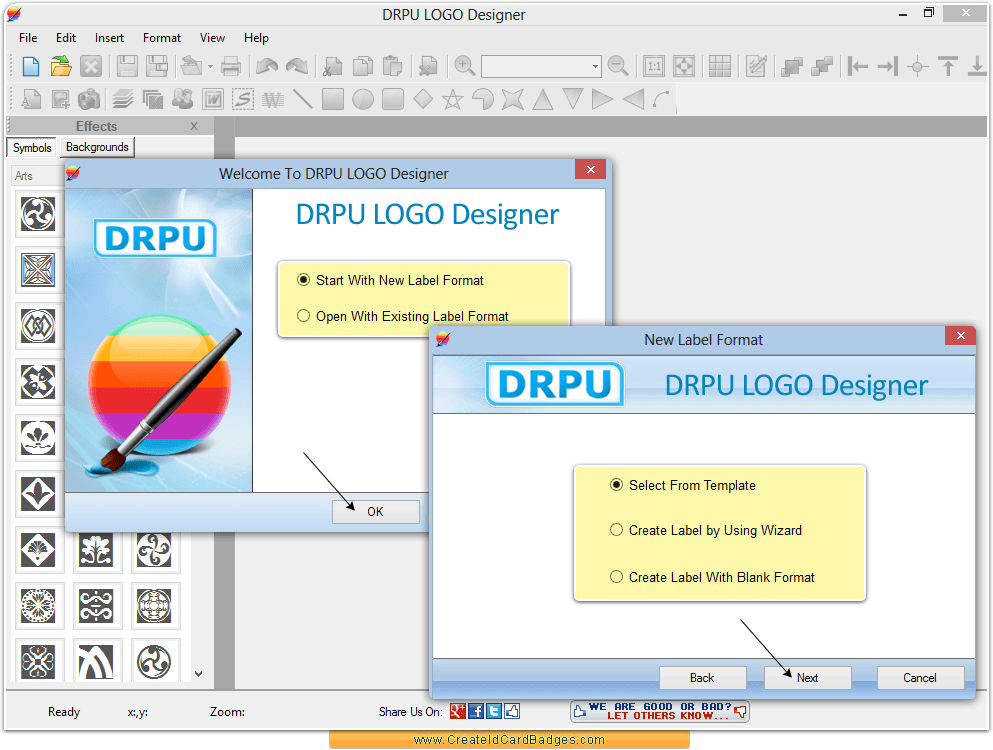Screen dimensions: 993x750
Task: Click the WordArt W icon
Action: point(213,99)
